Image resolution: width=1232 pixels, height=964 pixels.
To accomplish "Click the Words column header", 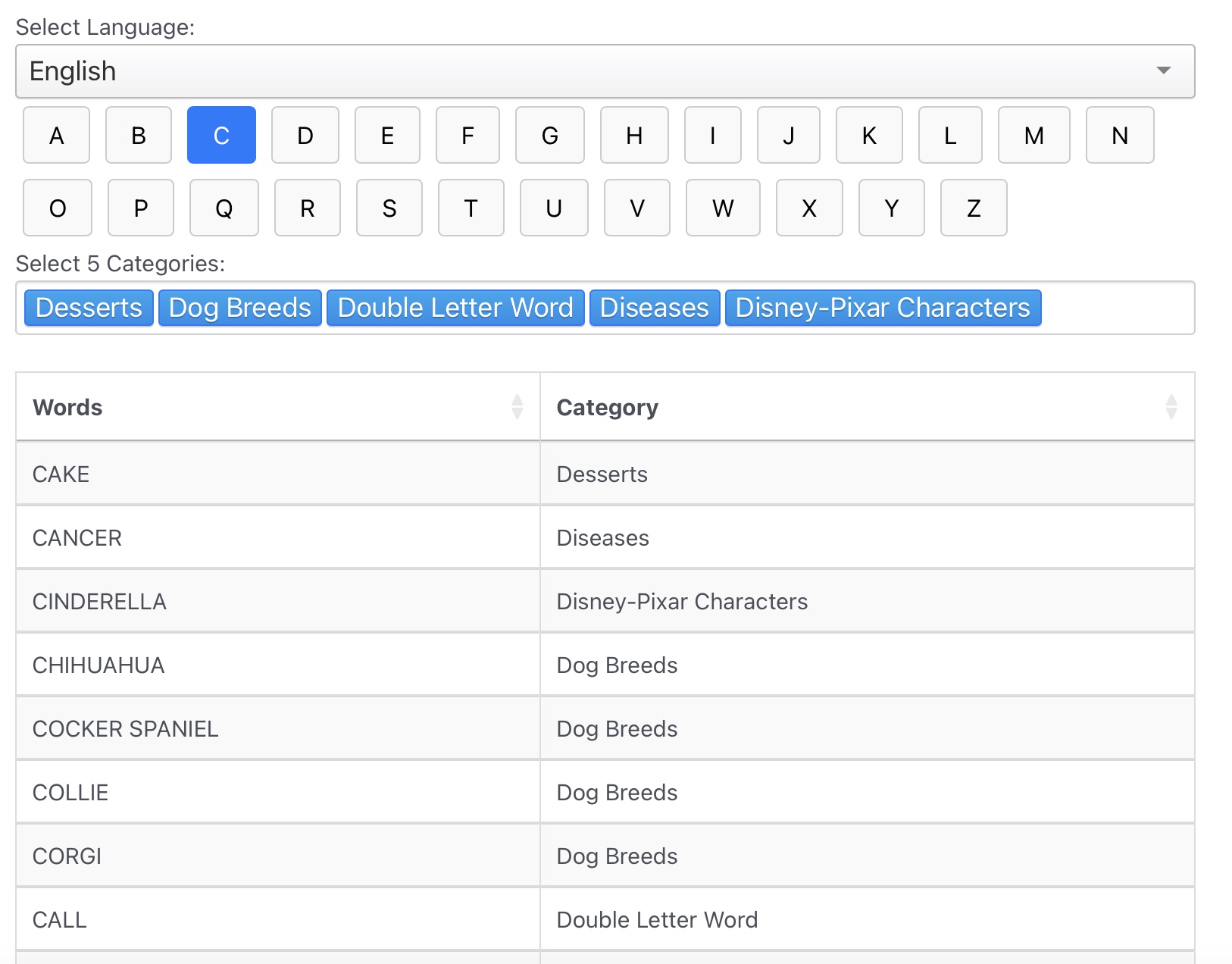I will pos(67,406).
